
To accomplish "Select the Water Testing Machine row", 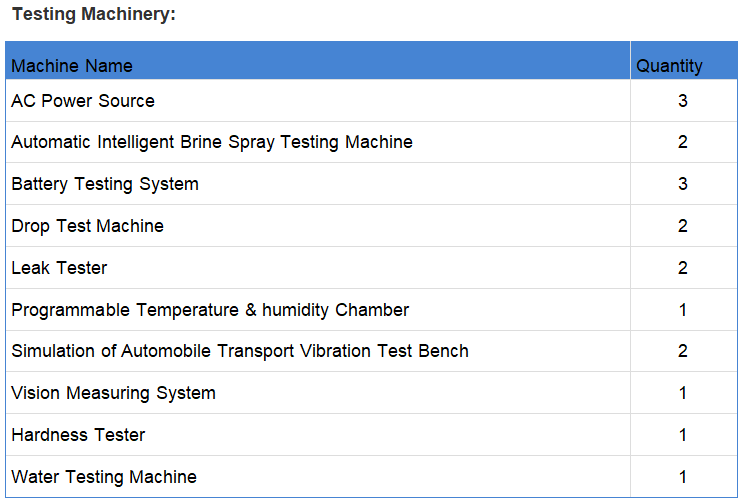I will [x=372, y=476].
